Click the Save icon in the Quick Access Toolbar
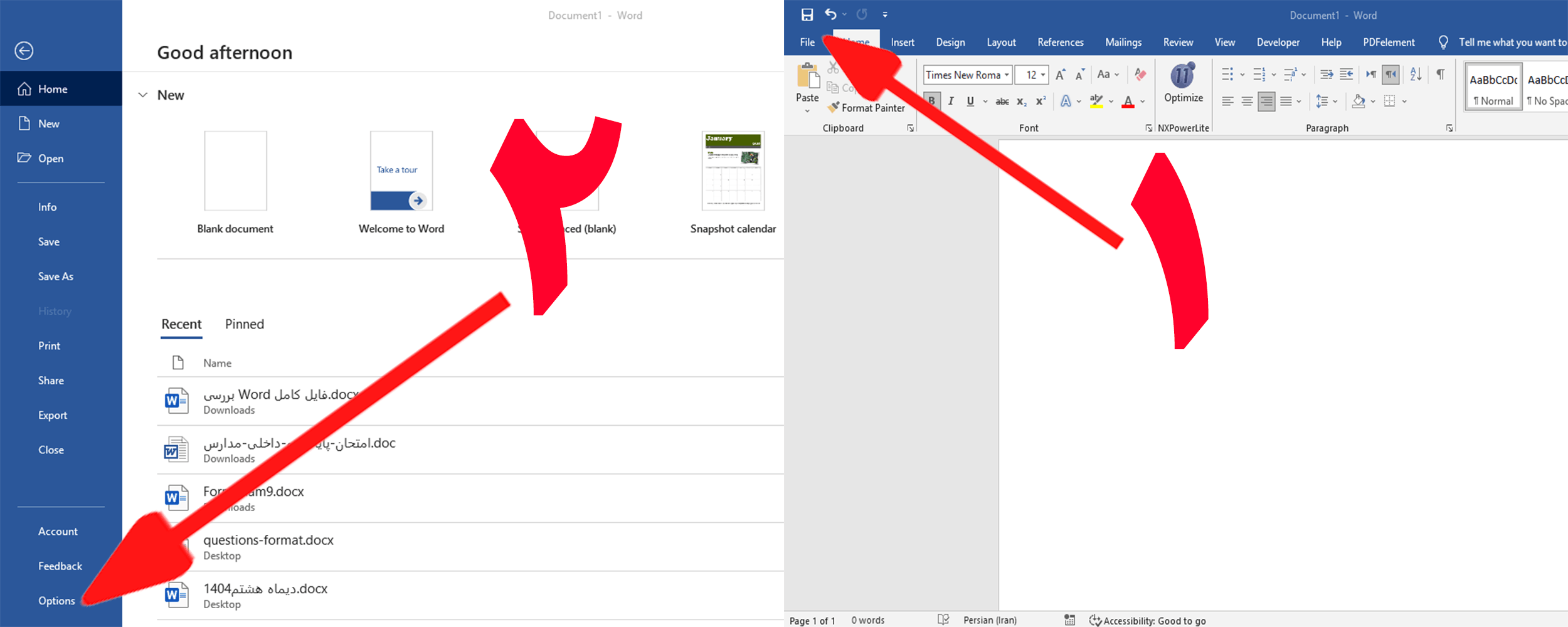This screenshot has width=1568, height=627. pyautogui.click(x=807, y=14)
